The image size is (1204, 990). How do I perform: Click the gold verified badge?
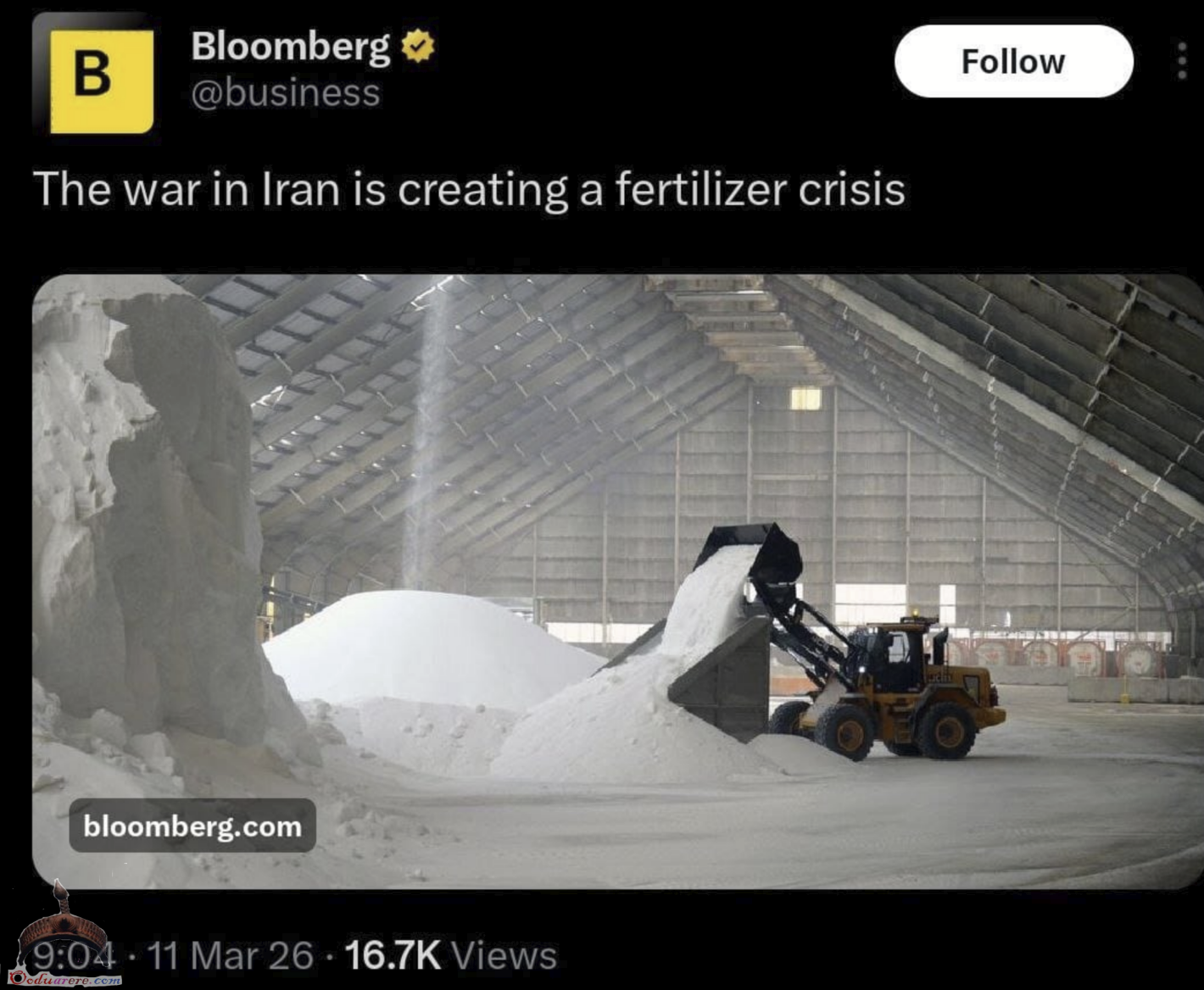tap(416, 46)
